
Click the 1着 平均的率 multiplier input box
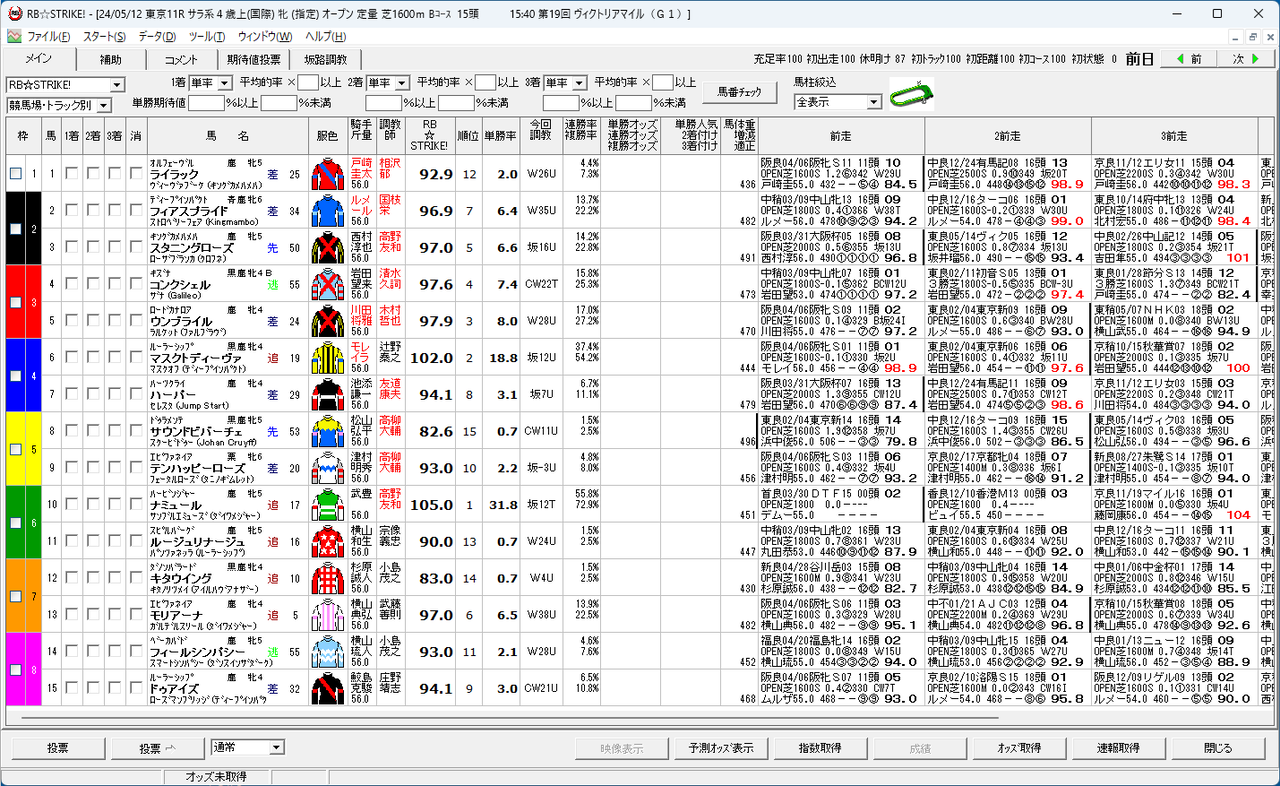308,83
